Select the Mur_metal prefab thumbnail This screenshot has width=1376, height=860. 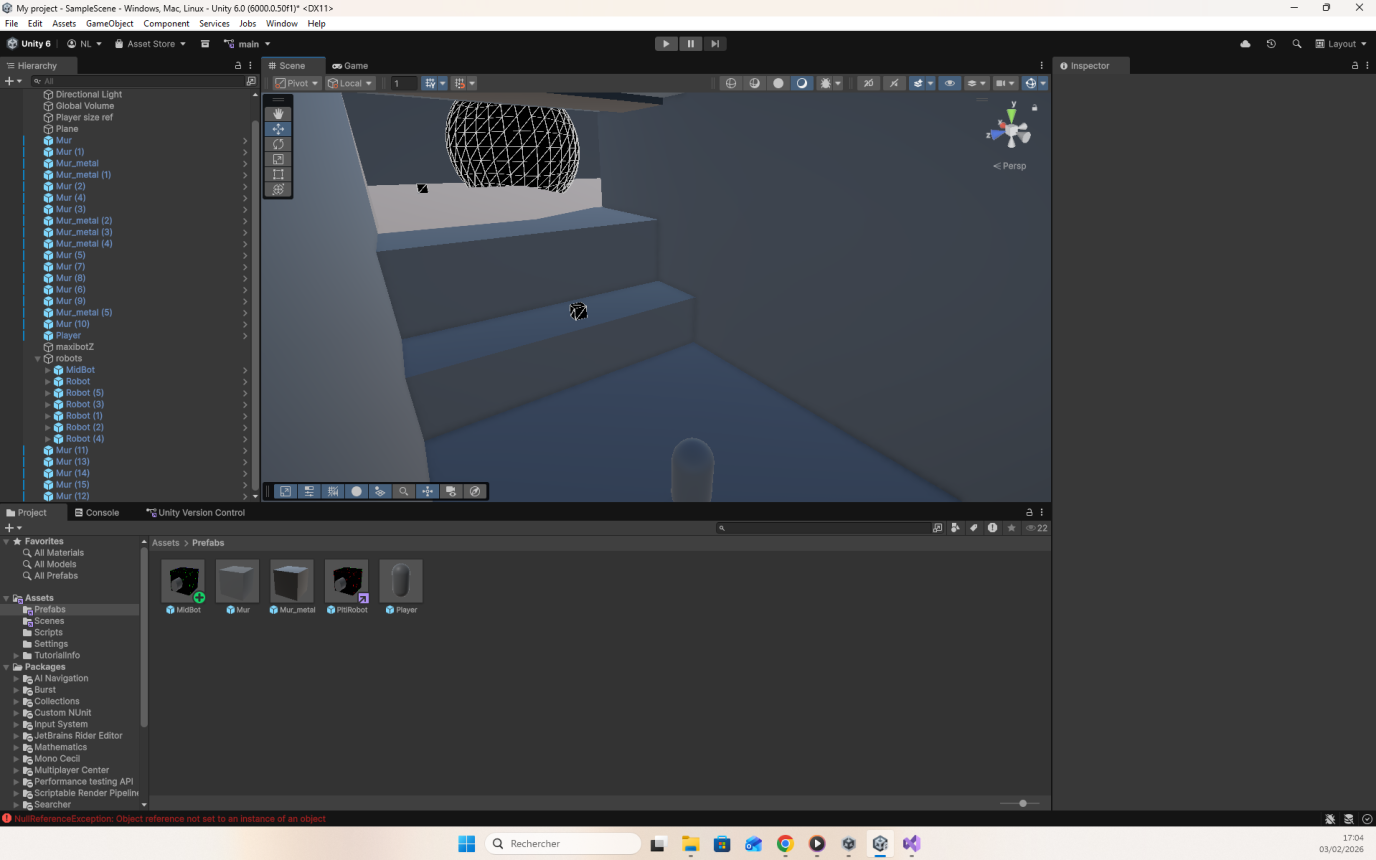[292, 582]
